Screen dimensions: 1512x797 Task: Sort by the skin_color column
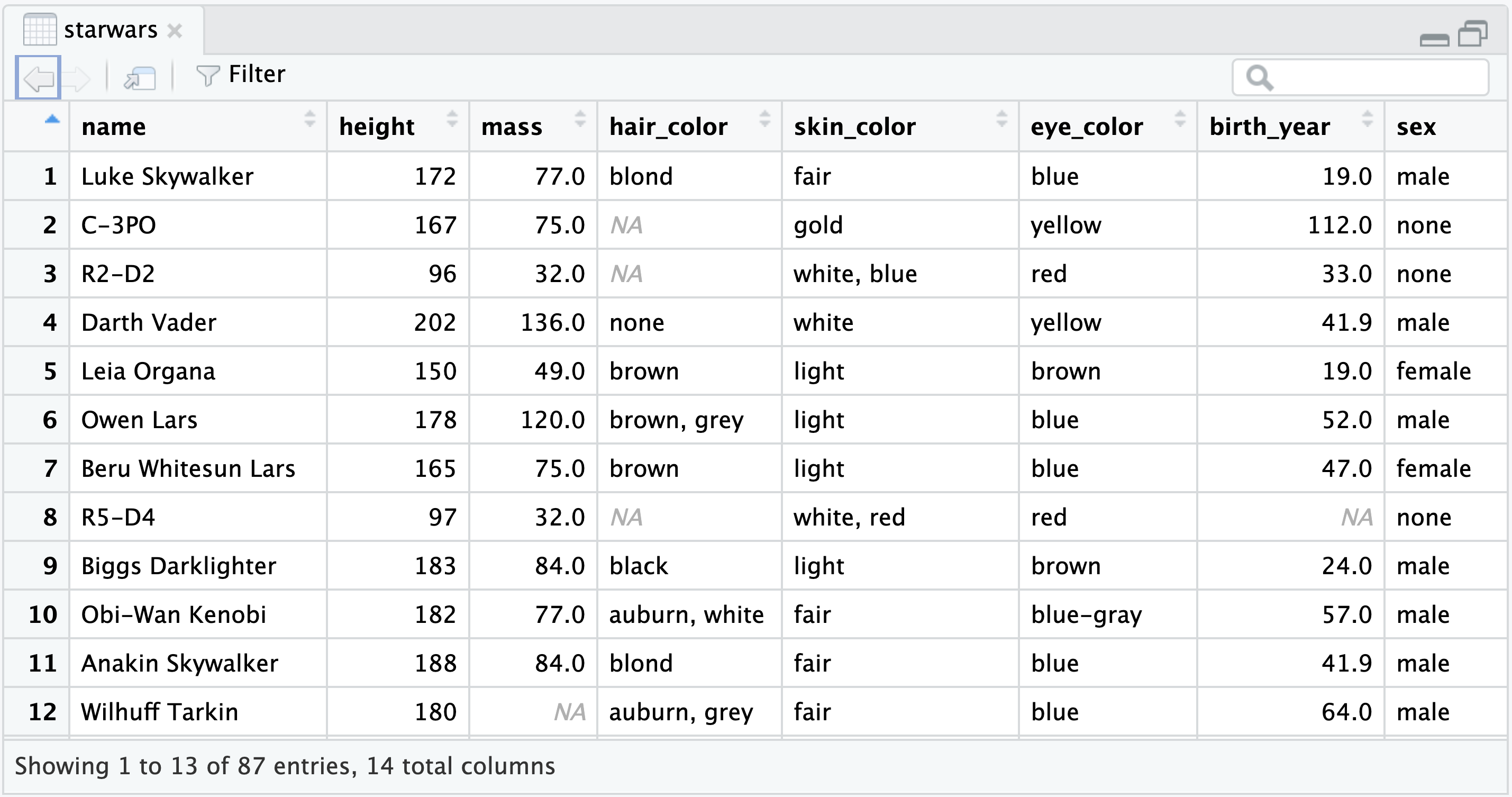pyautogui.click(x=900, y=126)
